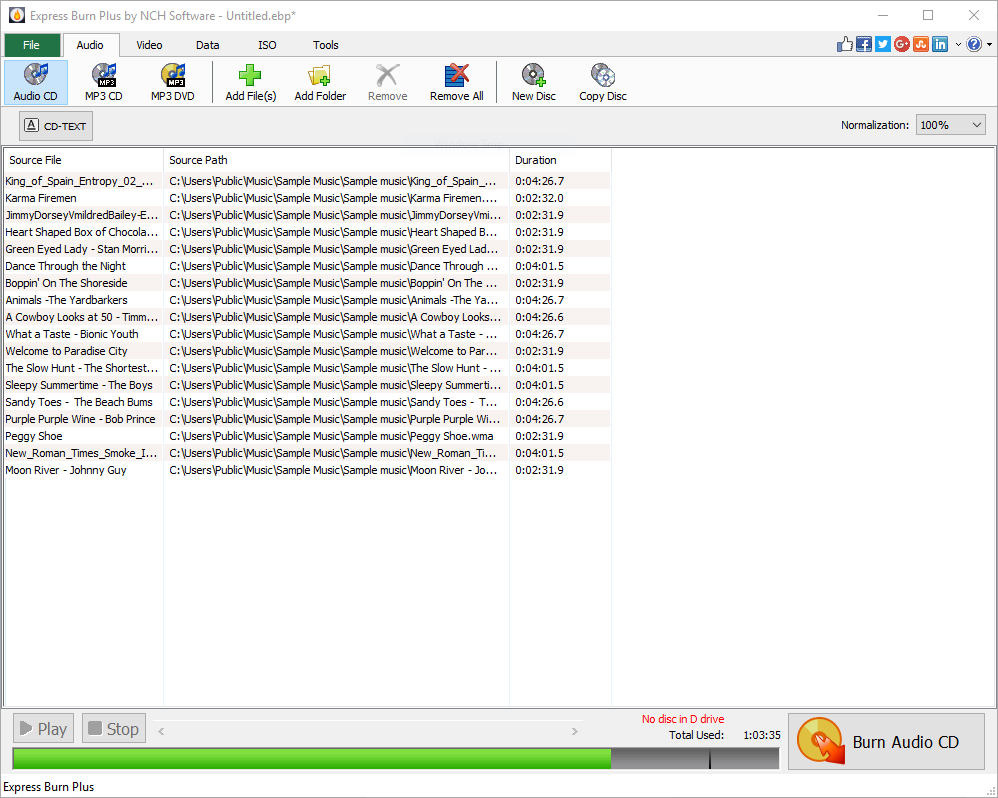Click Burn Audio CD
998x798 pixels.
click(x=886, y=740)
